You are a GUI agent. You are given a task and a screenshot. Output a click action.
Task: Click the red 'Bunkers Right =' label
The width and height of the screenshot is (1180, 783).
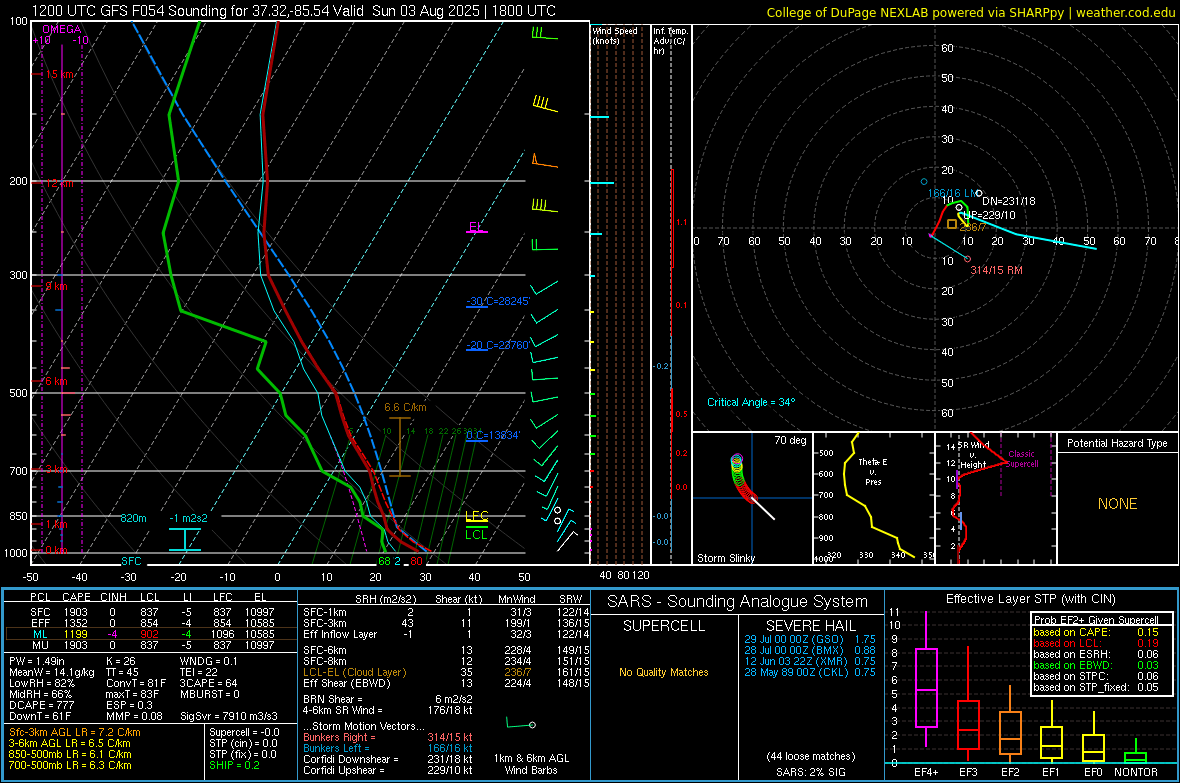339,737
